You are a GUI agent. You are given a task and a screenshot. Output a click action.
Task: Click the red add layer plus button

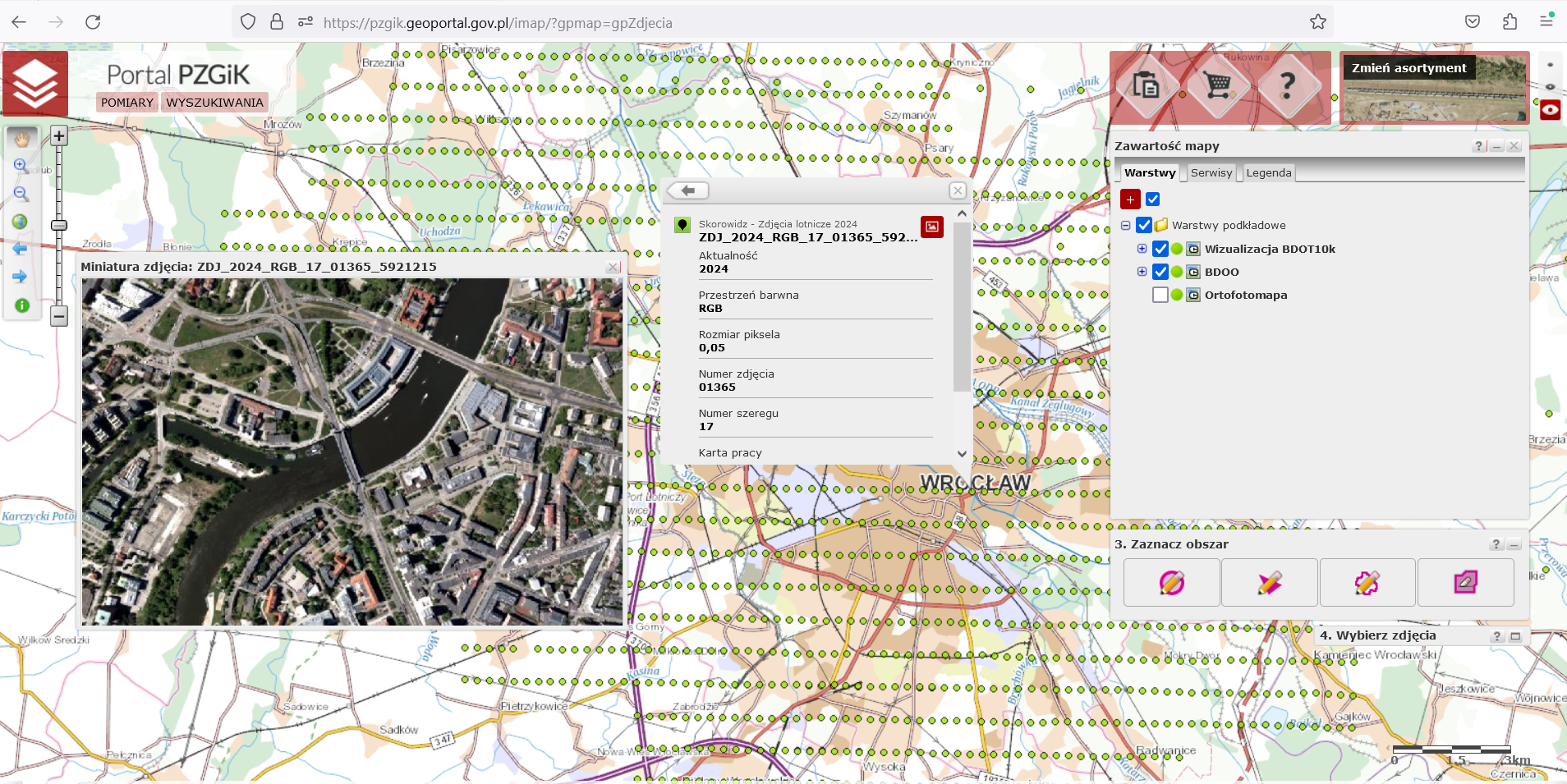coord(1130,199)
